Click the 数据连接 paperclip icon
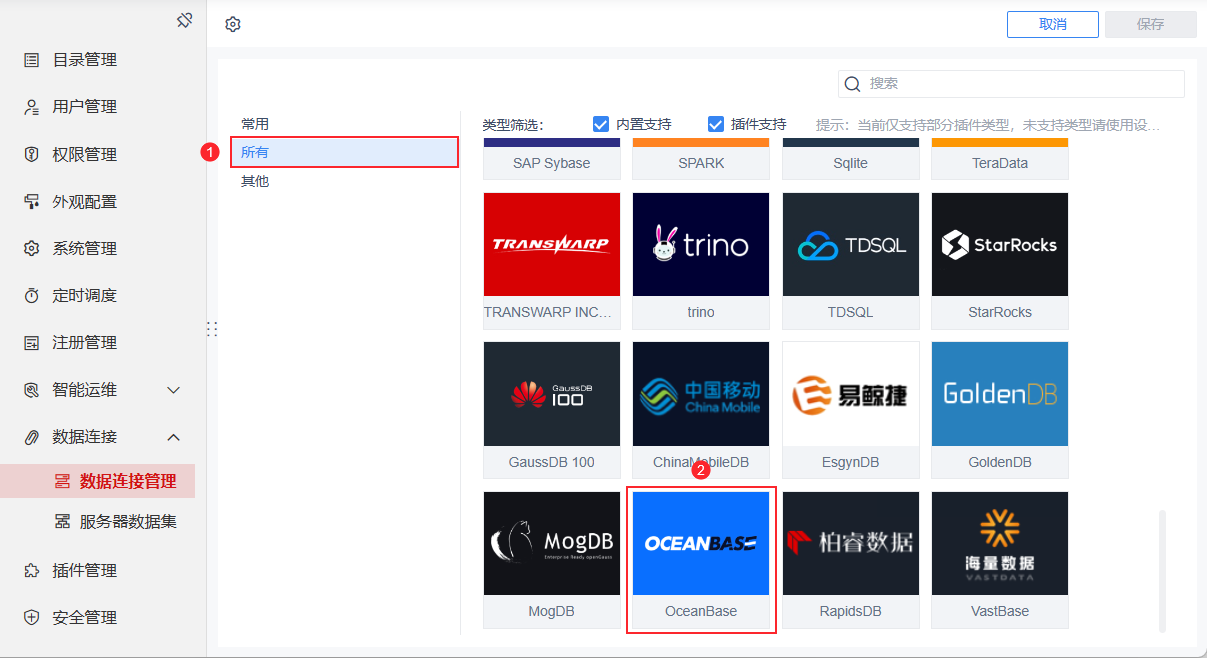1207x658 pixels. [x=32, y=437]
